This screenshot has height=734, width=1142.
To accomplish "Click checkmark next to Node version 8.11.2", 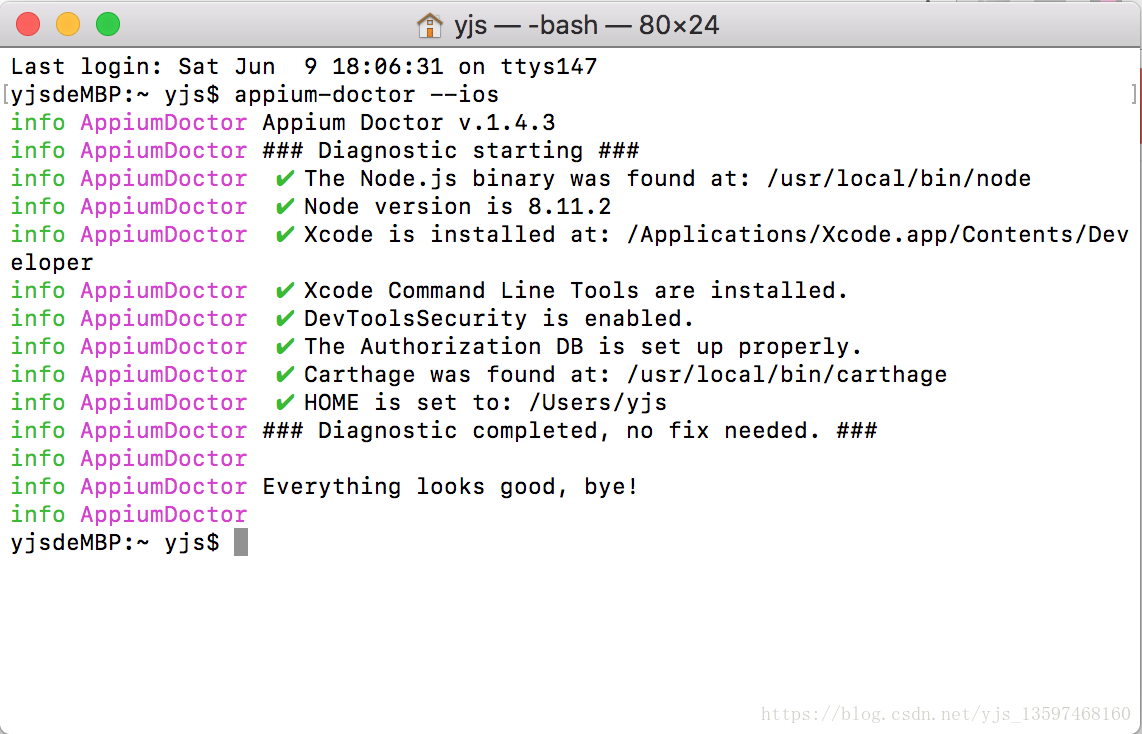I will [x=285, y=207].
